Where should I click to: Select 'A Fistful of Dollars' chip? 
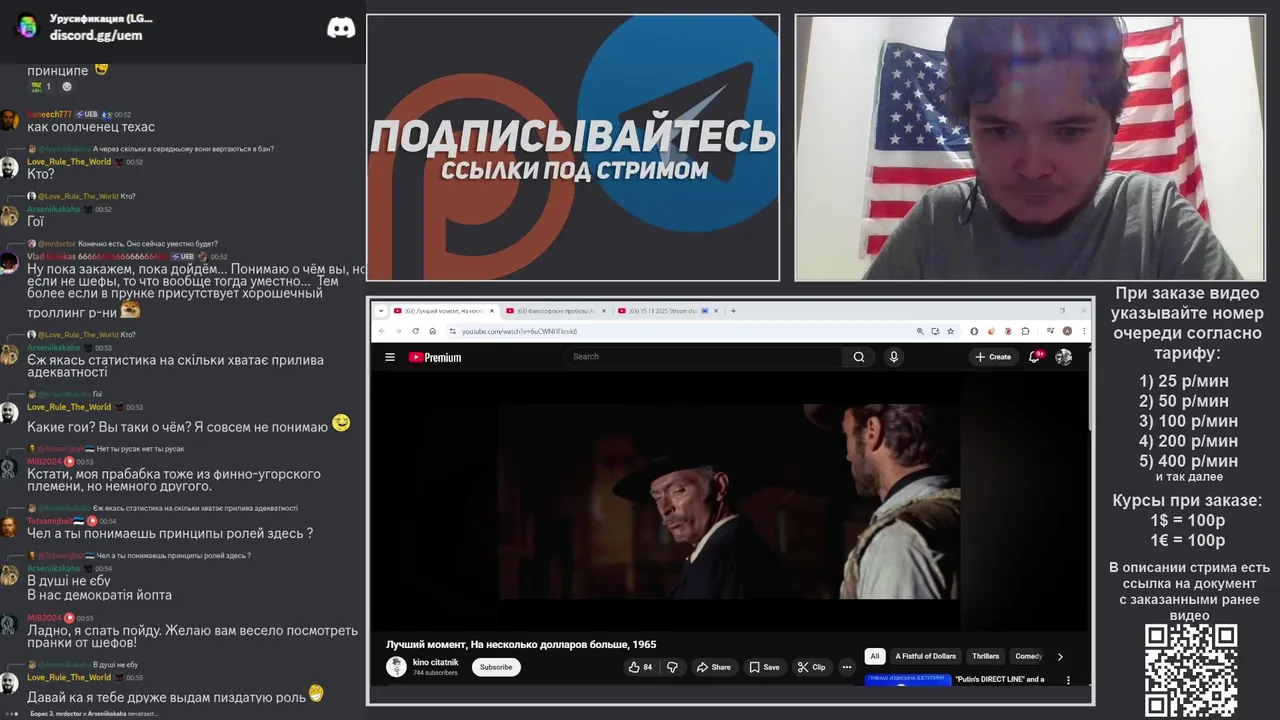pos(926,657)
